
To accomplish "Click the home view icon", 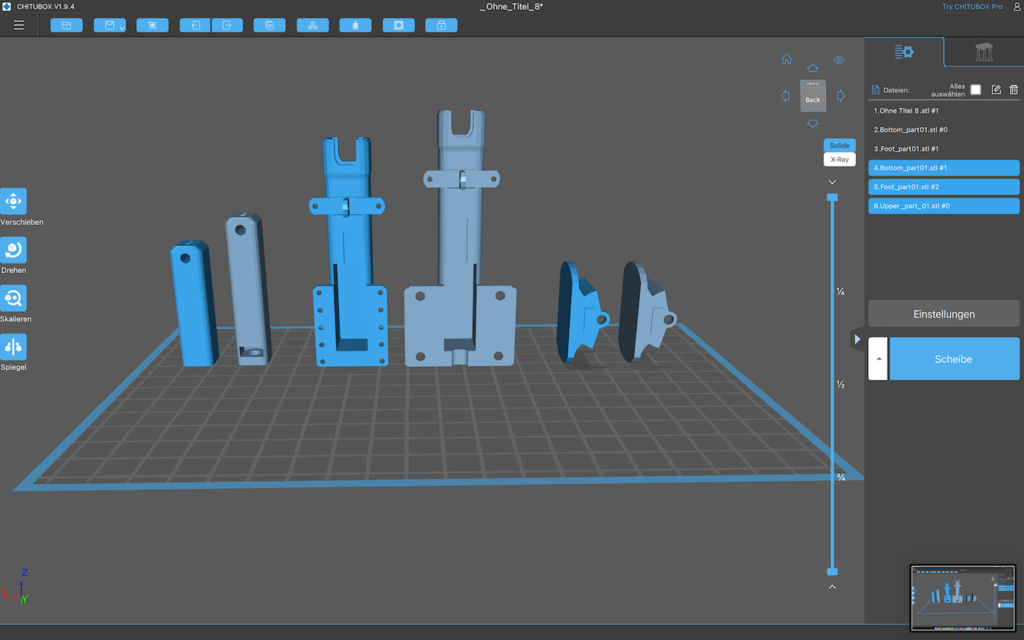I will click(x=786, y=59).
